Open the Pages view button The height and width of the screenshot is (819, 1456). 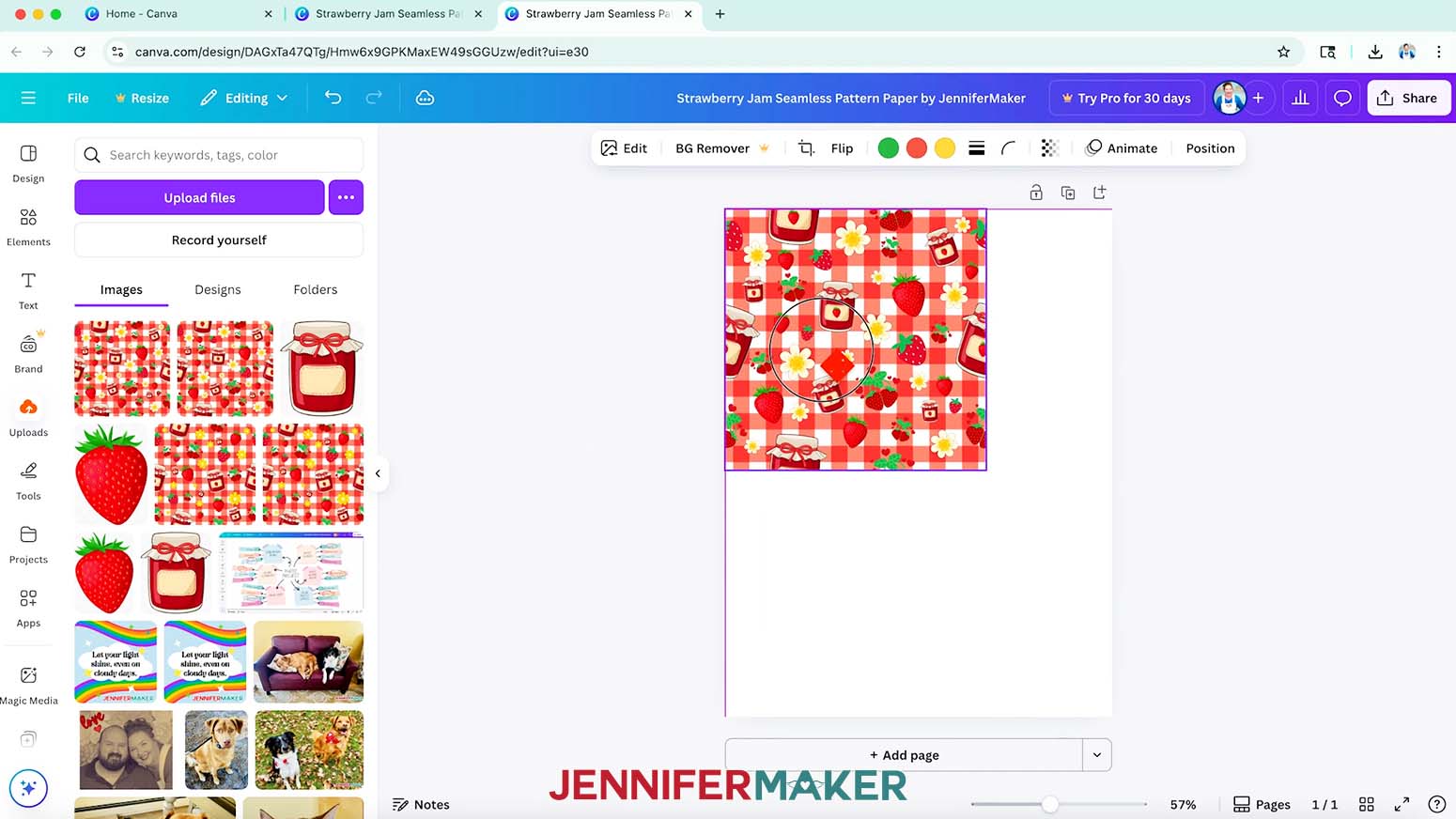coord(1262,804)
